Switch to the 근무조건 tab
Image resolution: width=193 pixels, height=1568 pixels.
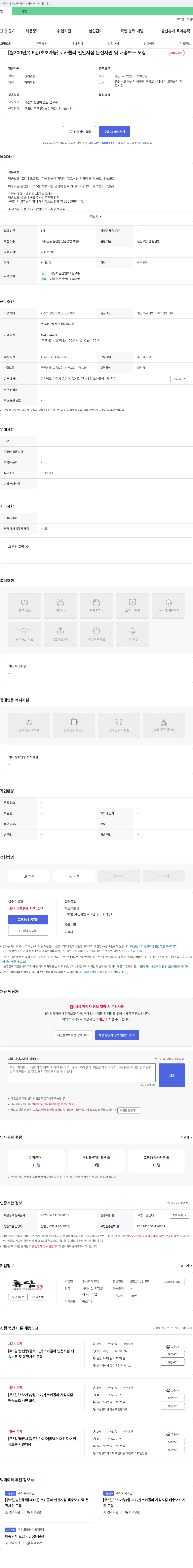click(x=41, y=44)
